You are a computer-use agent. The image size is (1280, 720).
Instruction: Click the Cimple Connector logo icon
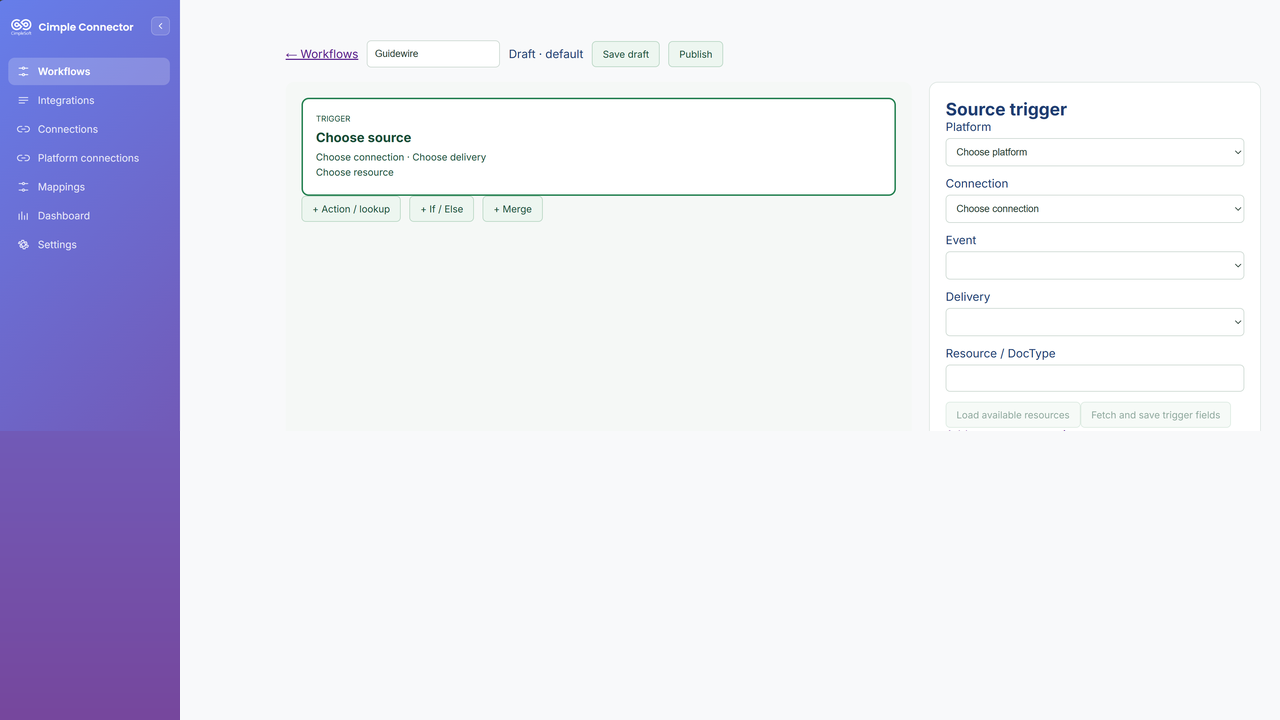pyautogui.click(x=21, y=27)
